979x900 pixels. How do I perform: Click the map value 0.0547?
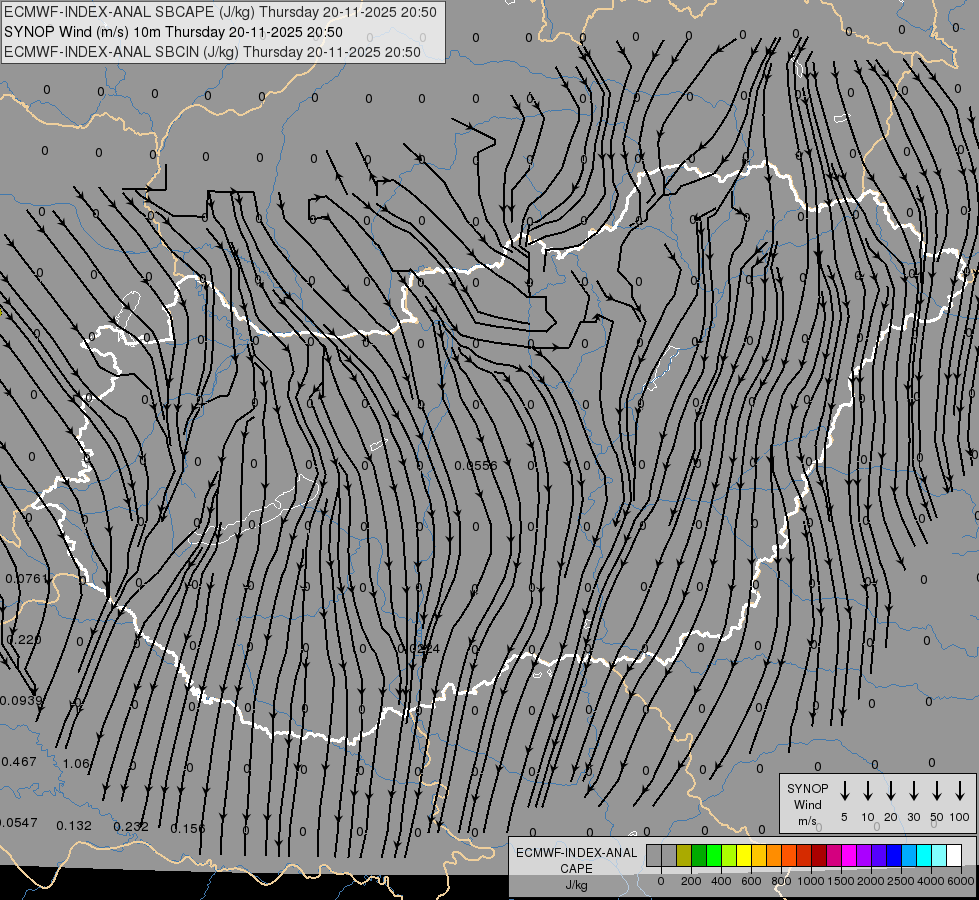[19, 823]
